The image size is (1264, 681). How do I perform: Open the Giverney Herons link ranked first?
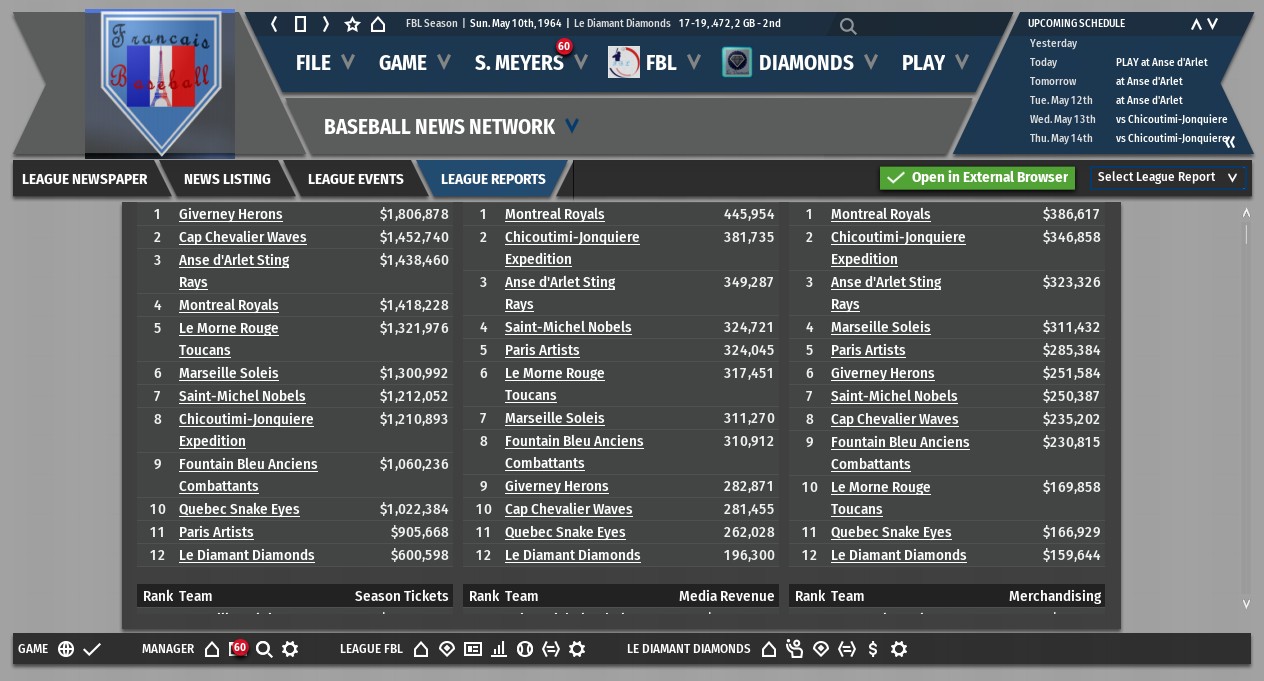click(230, 214)
